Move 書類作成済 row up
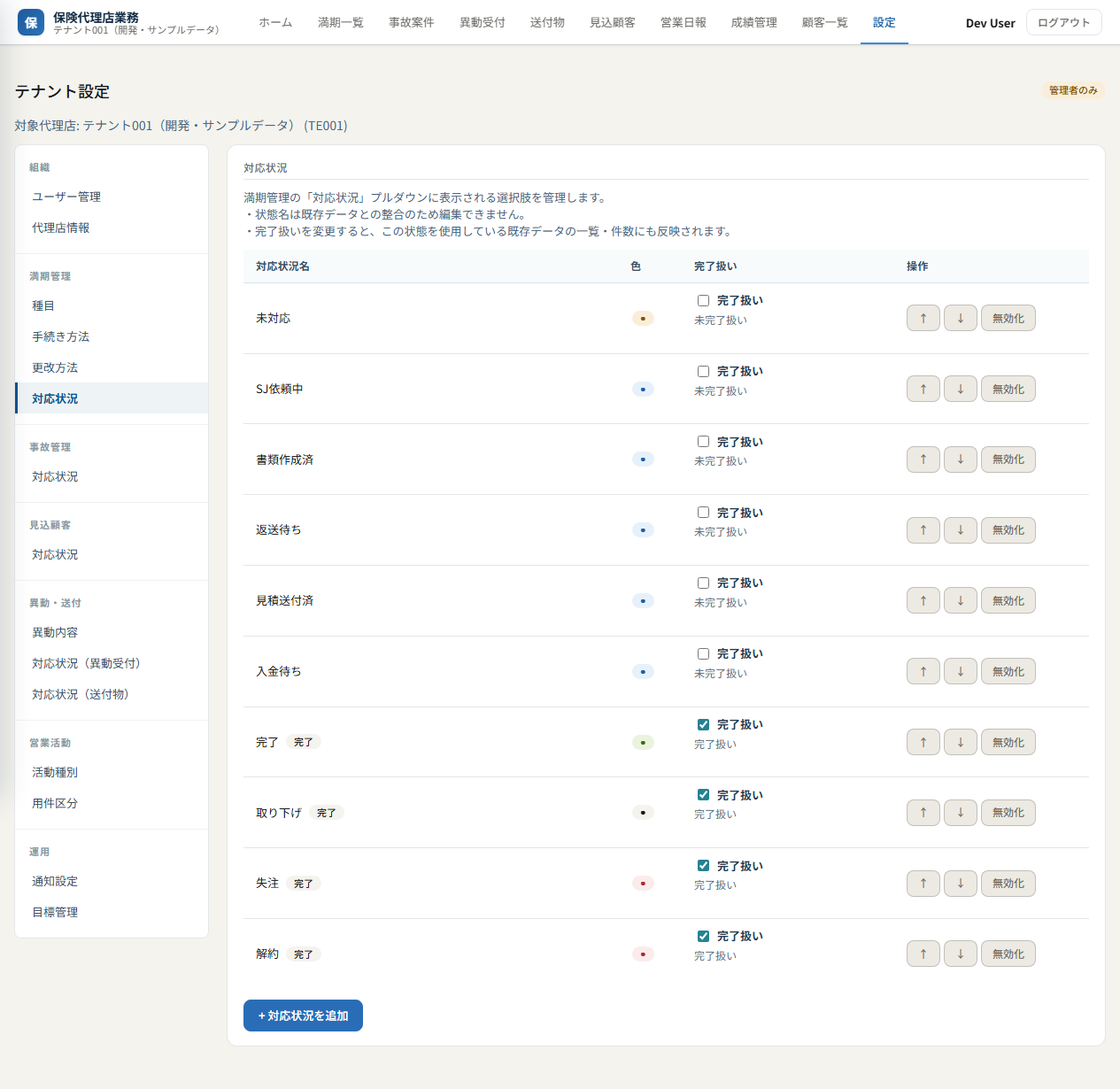This screenshot has height=1089, width=1120. pyautogui.click(x=923, y=460)
